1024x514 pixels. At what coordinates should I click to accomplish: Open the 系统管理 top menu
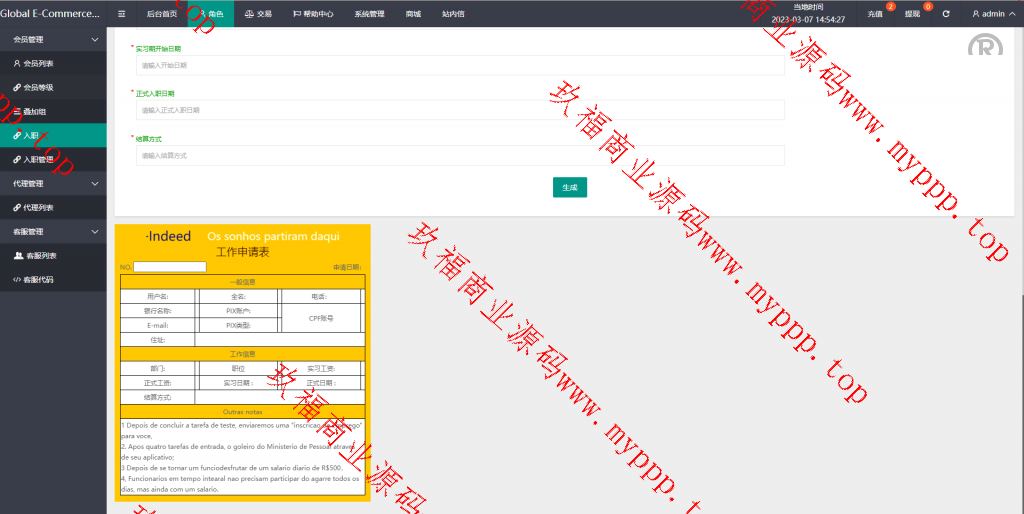[369, 14]
